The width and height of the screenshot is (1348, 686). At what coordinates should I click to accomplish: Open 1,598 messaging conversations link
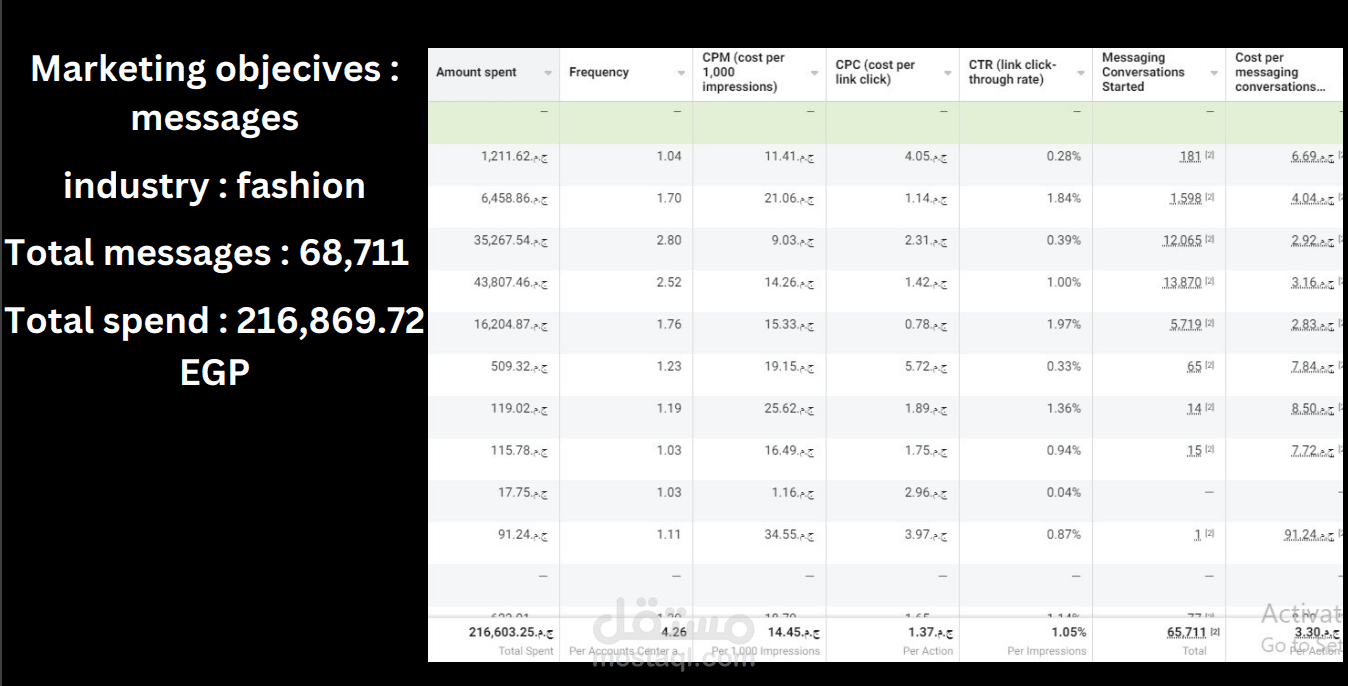click(x=1185, y=198)
